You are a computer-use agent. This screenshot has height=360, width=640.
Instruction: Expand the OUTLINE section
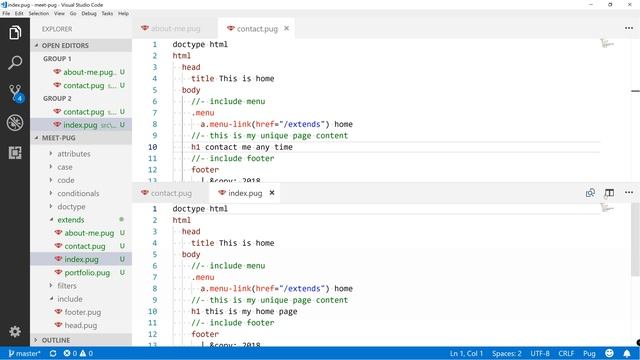click(81, 340)
